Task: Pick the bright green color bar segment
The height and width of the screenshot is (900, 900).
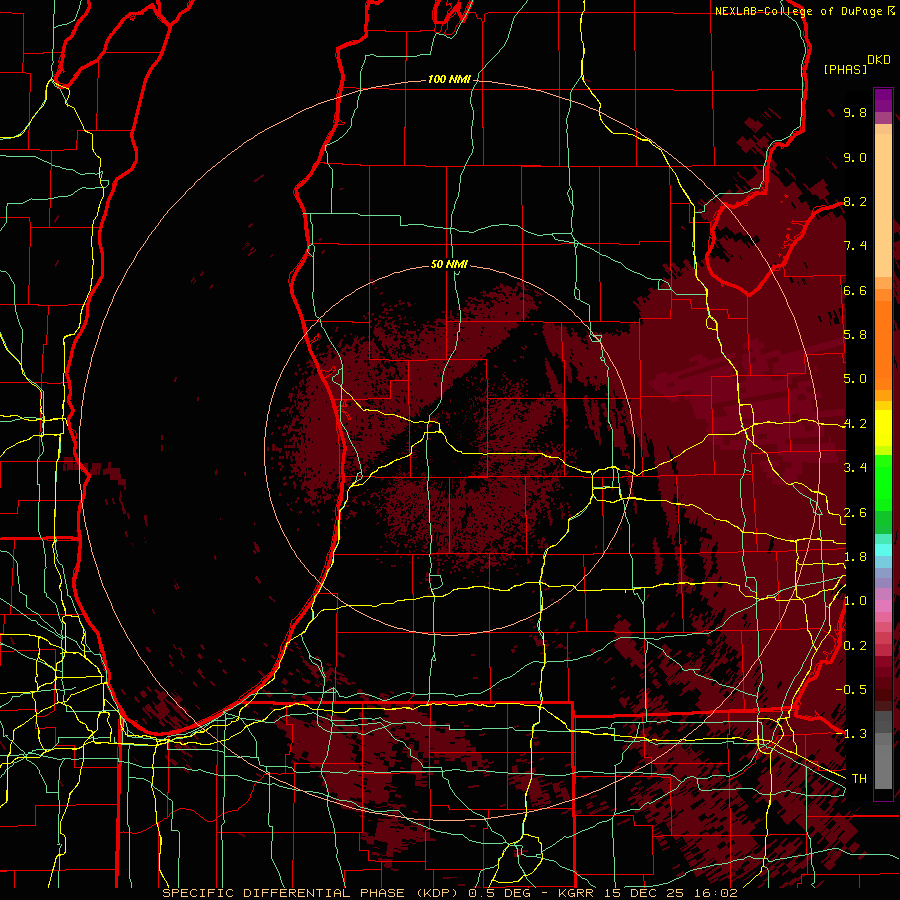Action: 883,483
